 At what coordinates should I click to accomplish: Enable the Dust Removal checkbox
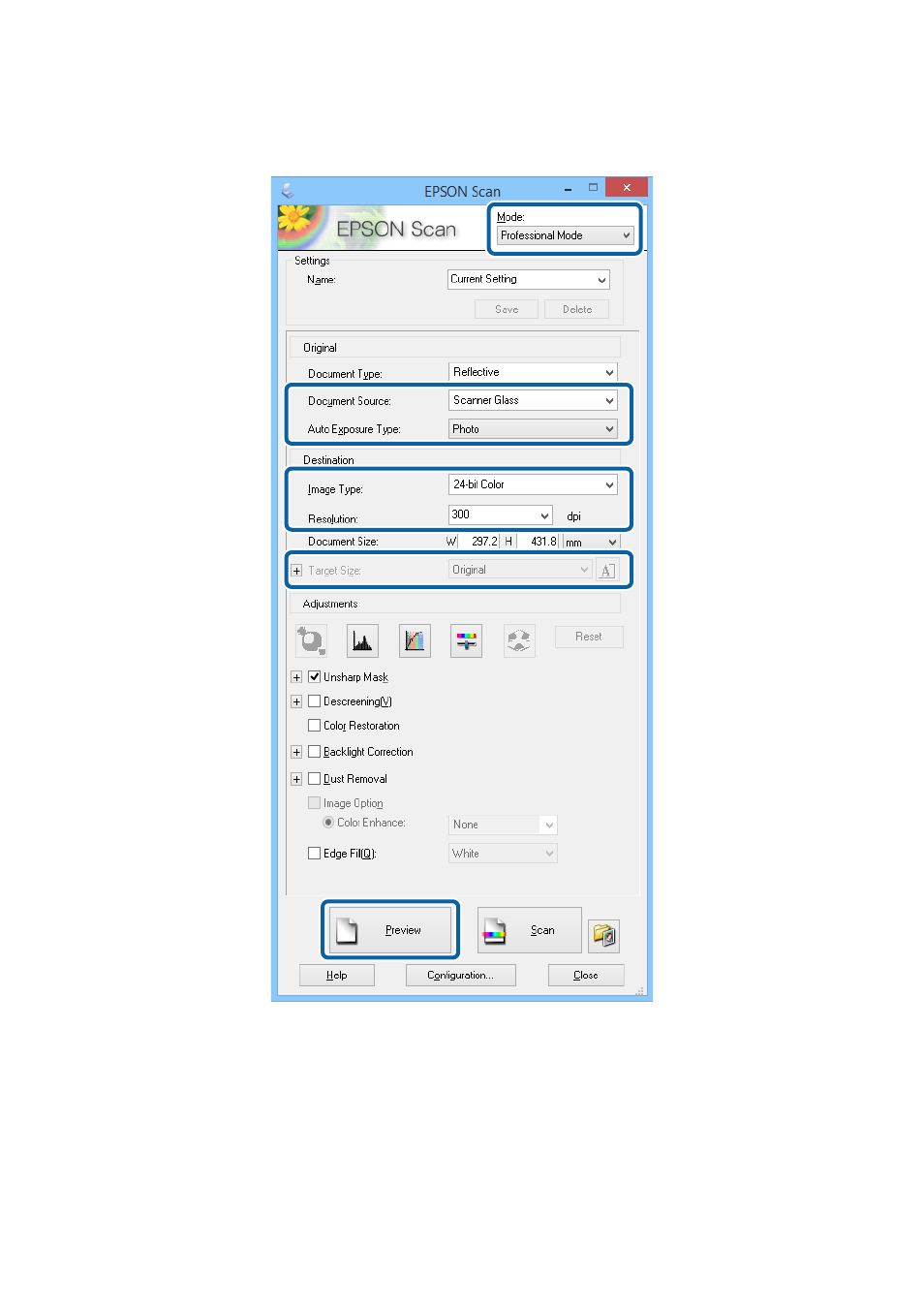(x=314, y=778)
